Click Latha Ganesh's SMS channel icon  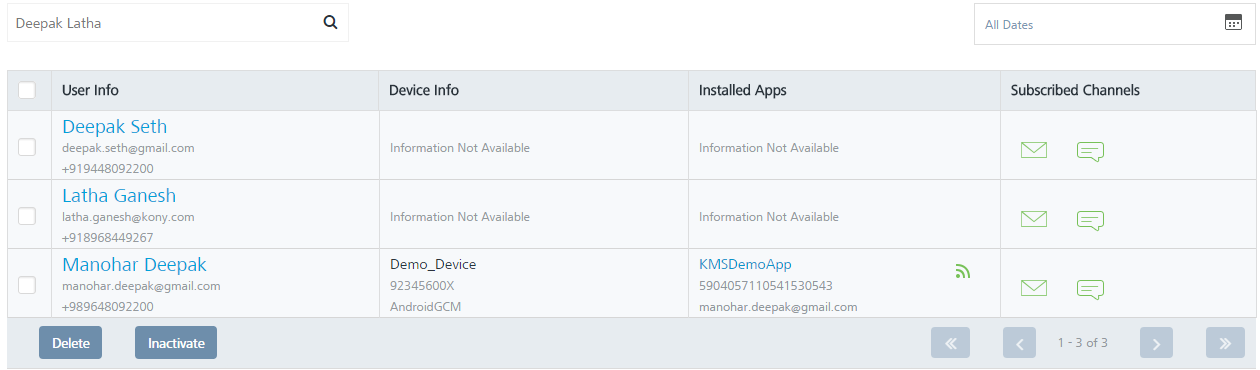point(1090,221)
